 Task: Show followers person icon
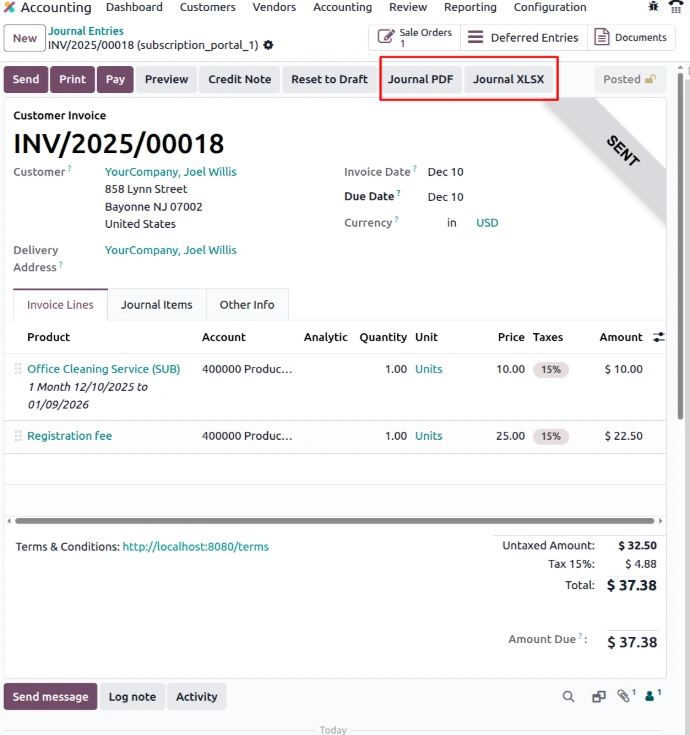click(x=651, y=696)
